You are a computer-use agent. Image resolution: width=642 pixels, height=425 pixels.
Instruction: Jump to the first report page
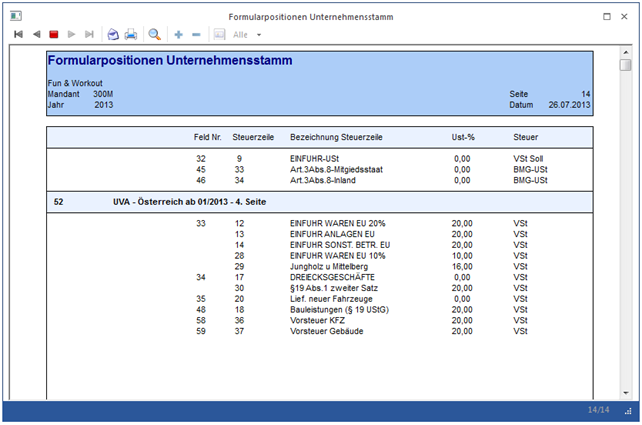(x=19, y=34)
